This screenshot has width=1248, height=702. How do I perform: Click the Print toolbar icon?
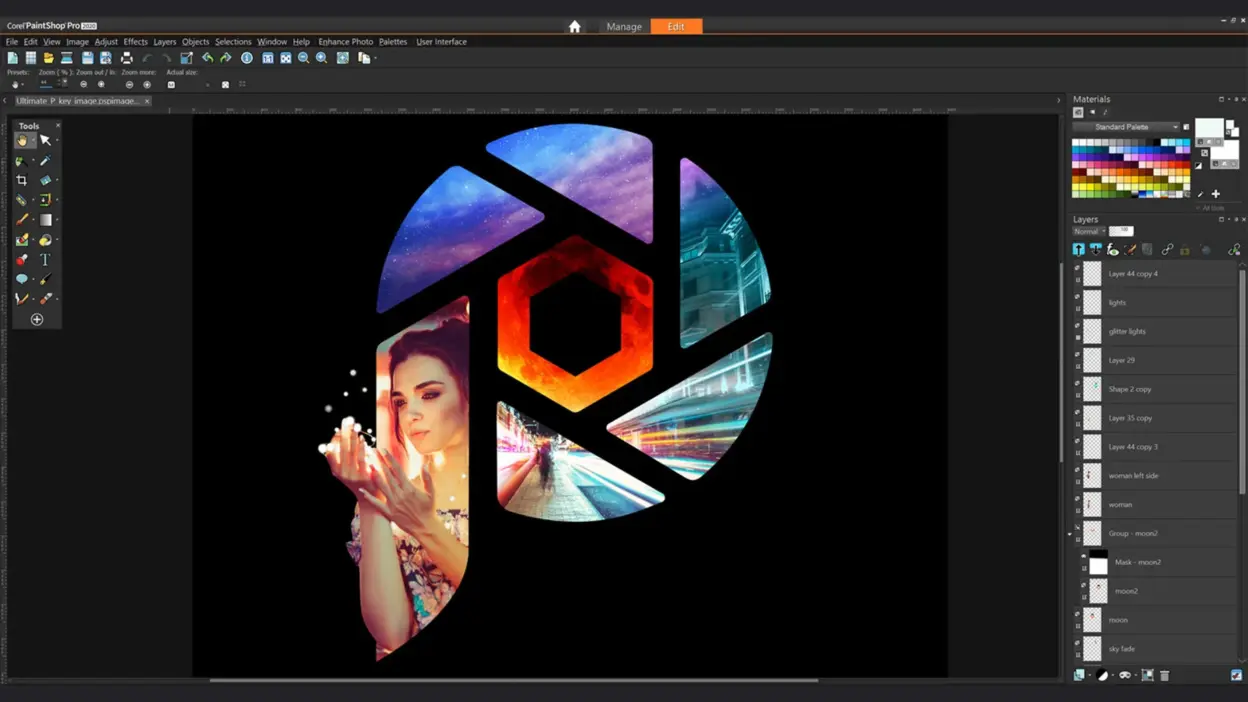click(x=127, y=58)
